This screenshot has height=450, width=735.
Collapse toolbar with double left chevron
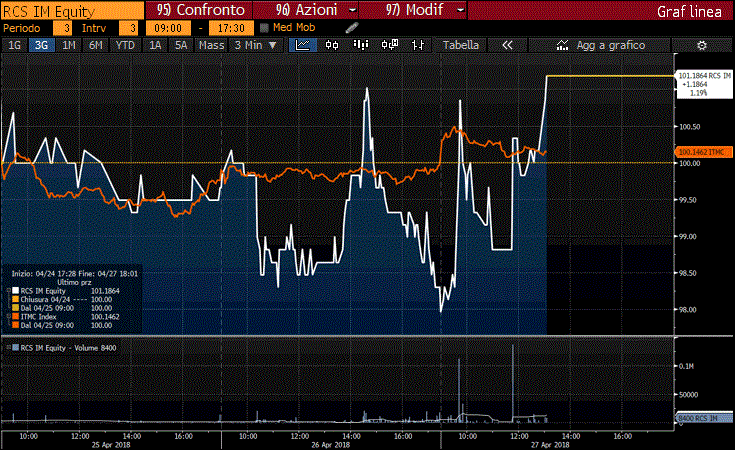(507, 45)
